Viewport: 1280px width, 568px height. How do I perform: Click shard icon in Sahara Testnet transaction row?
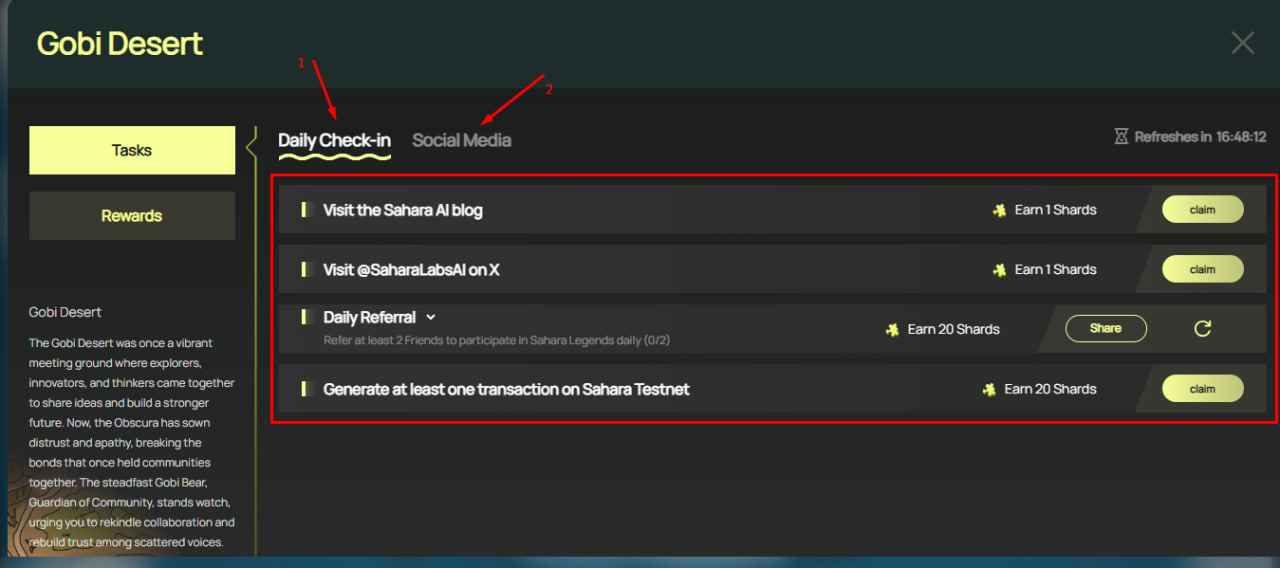(x=989, y=389)
